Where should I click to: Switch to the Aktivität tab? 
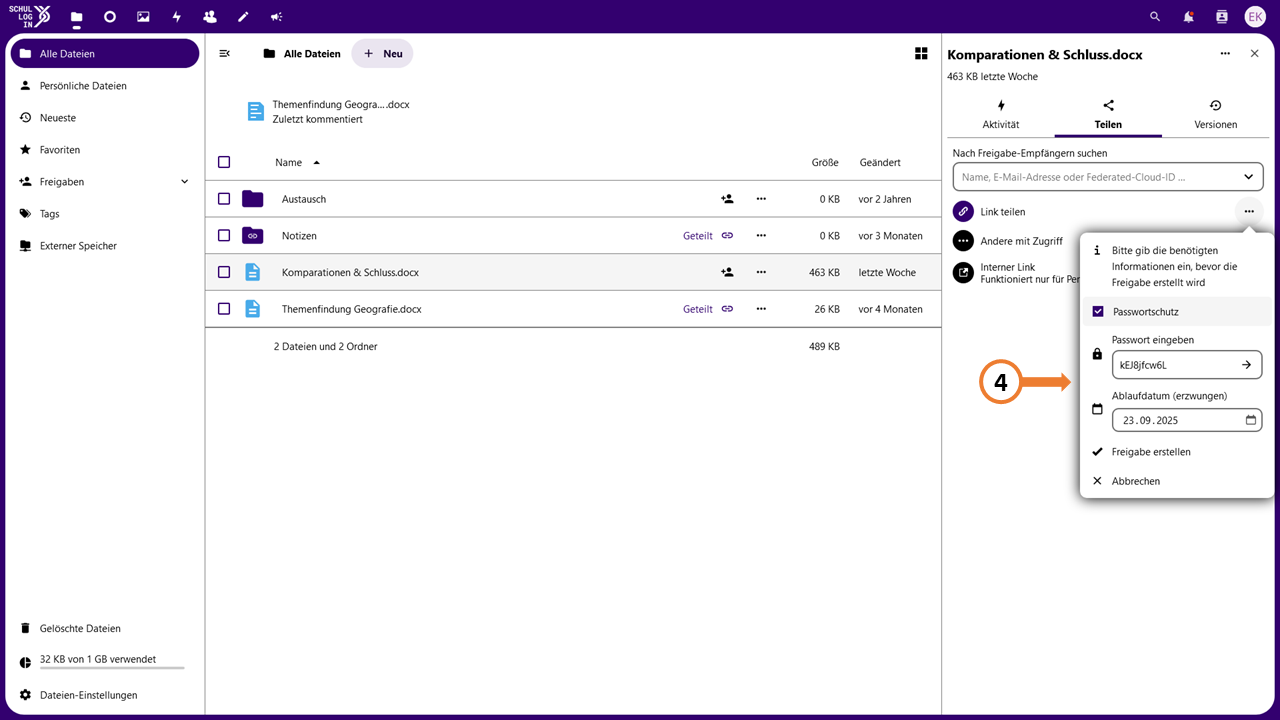pos(1001,115)
